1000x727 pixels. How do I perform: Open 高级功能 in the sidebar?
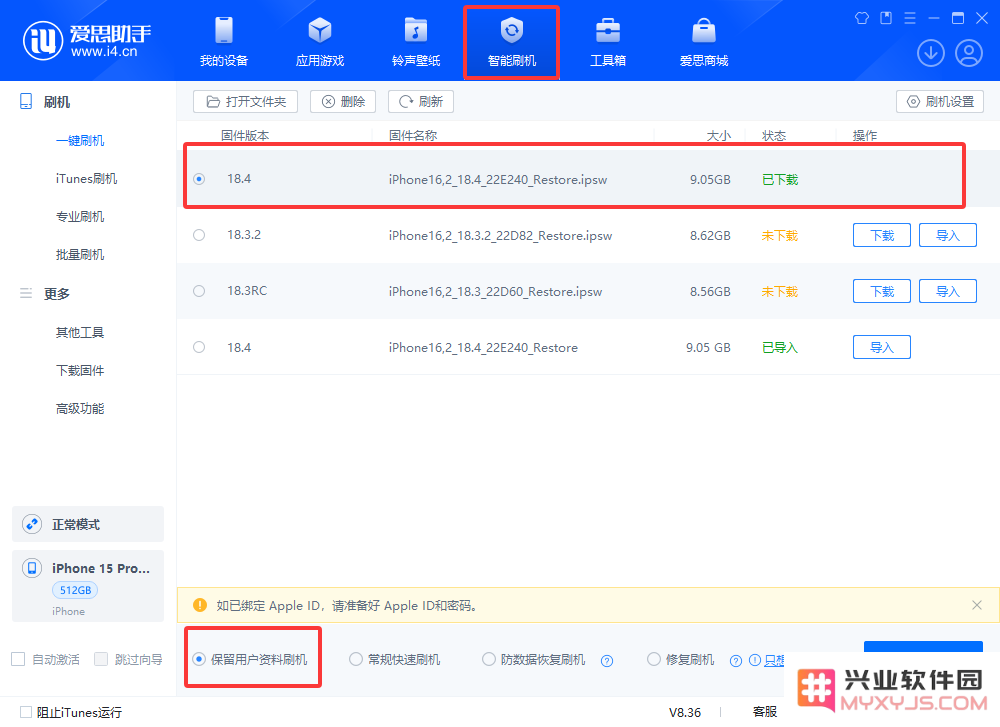click(x=80, y=408)
